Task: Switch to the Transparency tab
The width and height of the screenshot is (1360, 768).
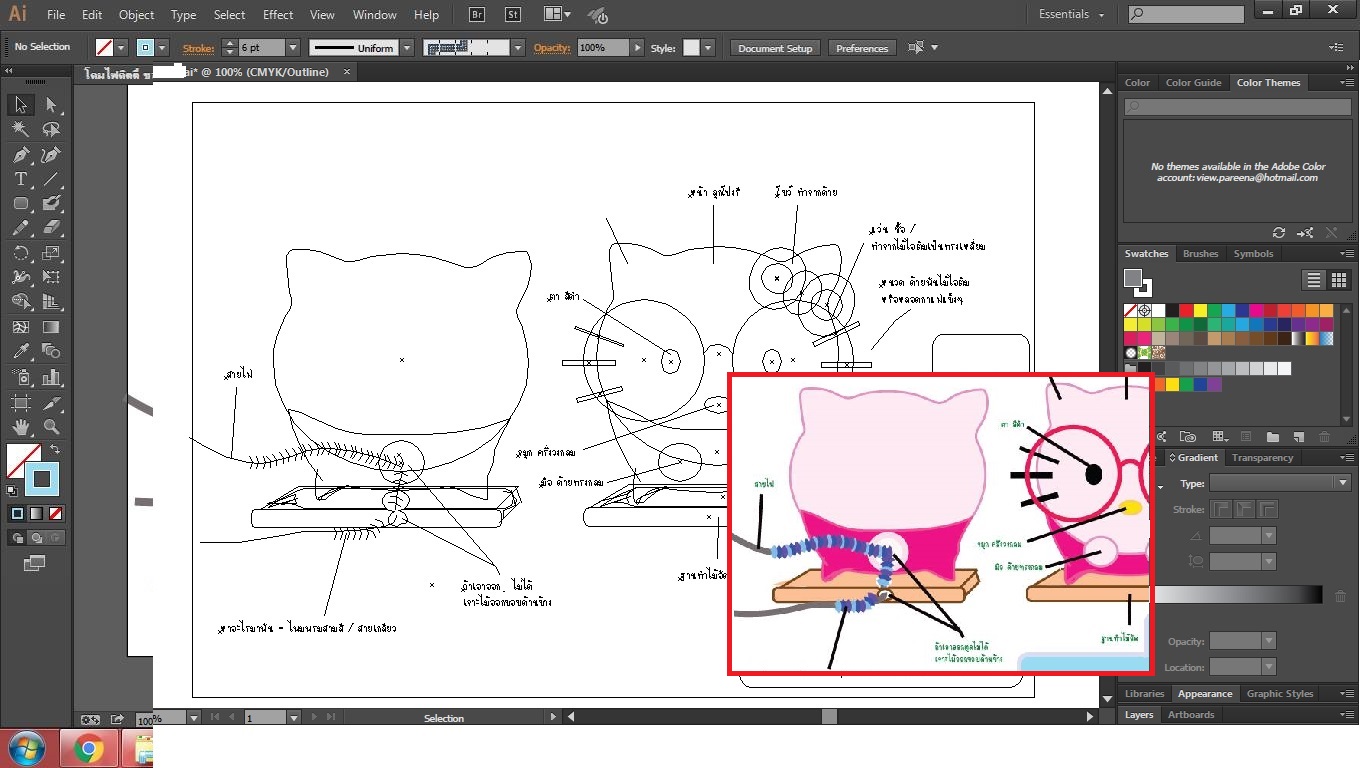Action: tap(1262, 458)
